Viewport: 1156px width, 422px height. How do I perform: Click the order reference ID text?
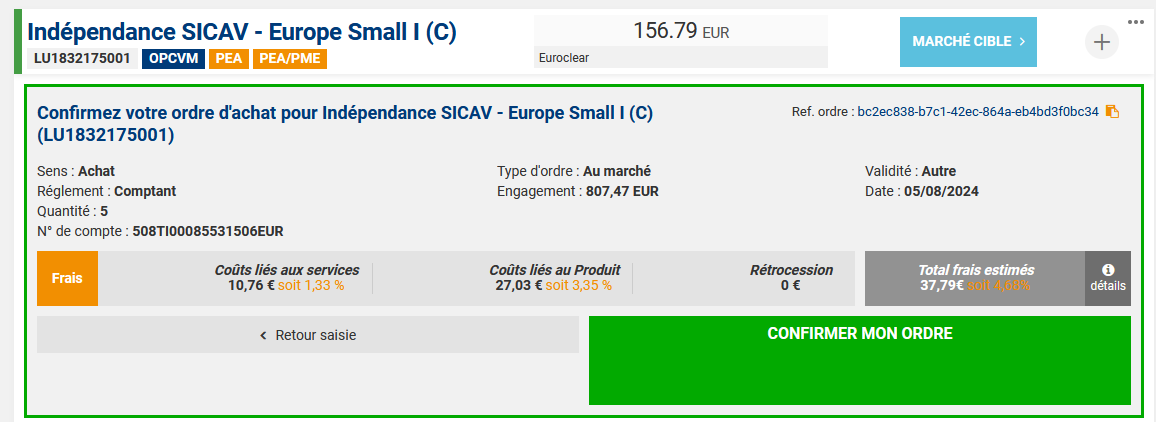(977, 112)
